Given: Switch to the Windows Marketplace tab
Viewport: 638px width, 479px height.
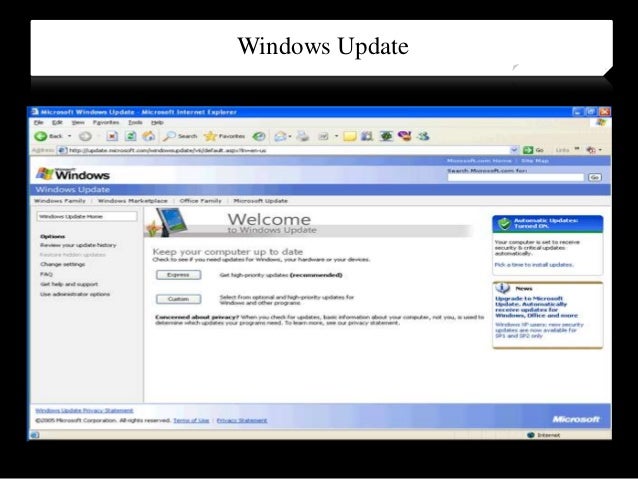Looking at the screenshot, I should (133, 201).
